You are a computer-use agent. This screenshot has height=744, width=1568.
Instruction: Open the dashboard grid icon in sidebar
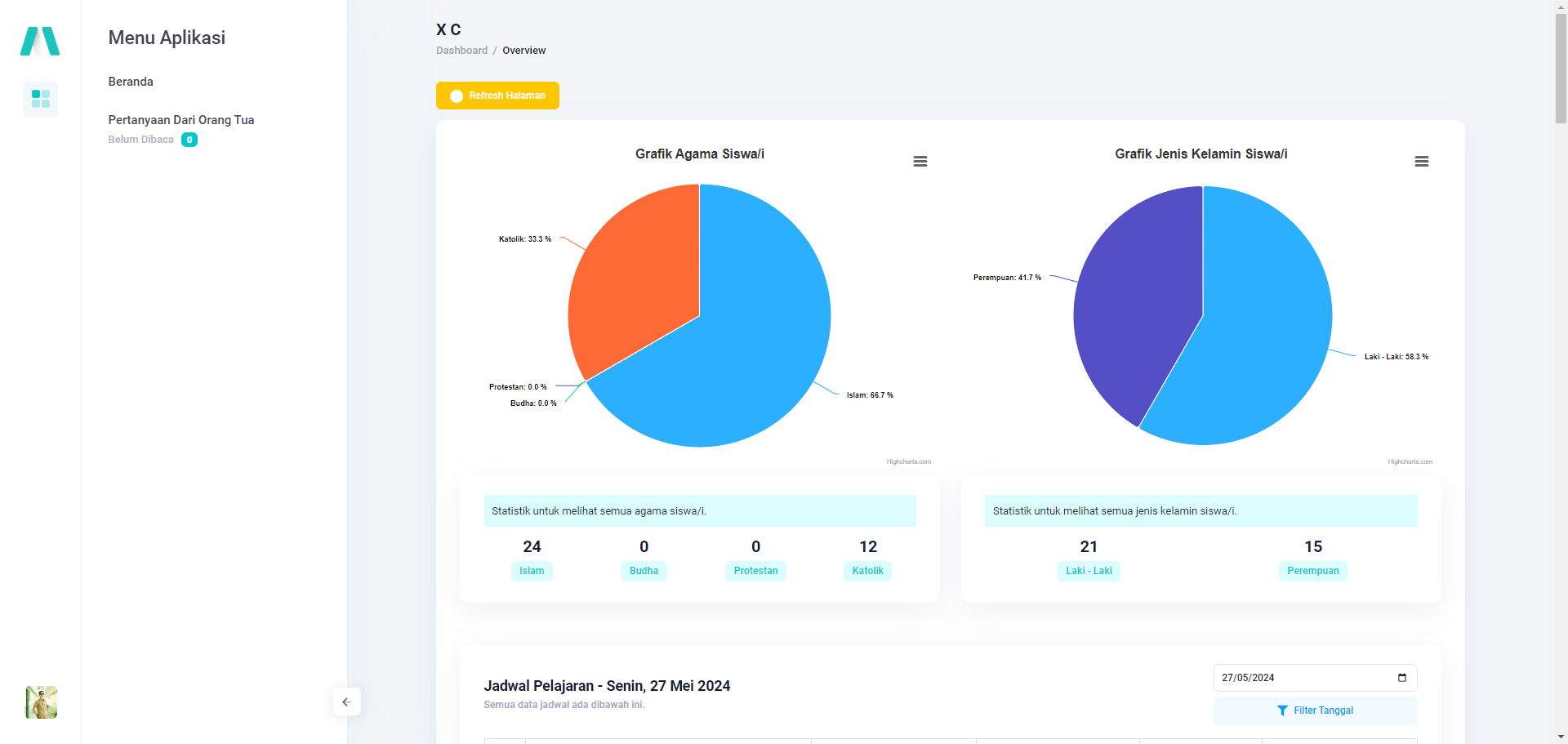(40, 99)
